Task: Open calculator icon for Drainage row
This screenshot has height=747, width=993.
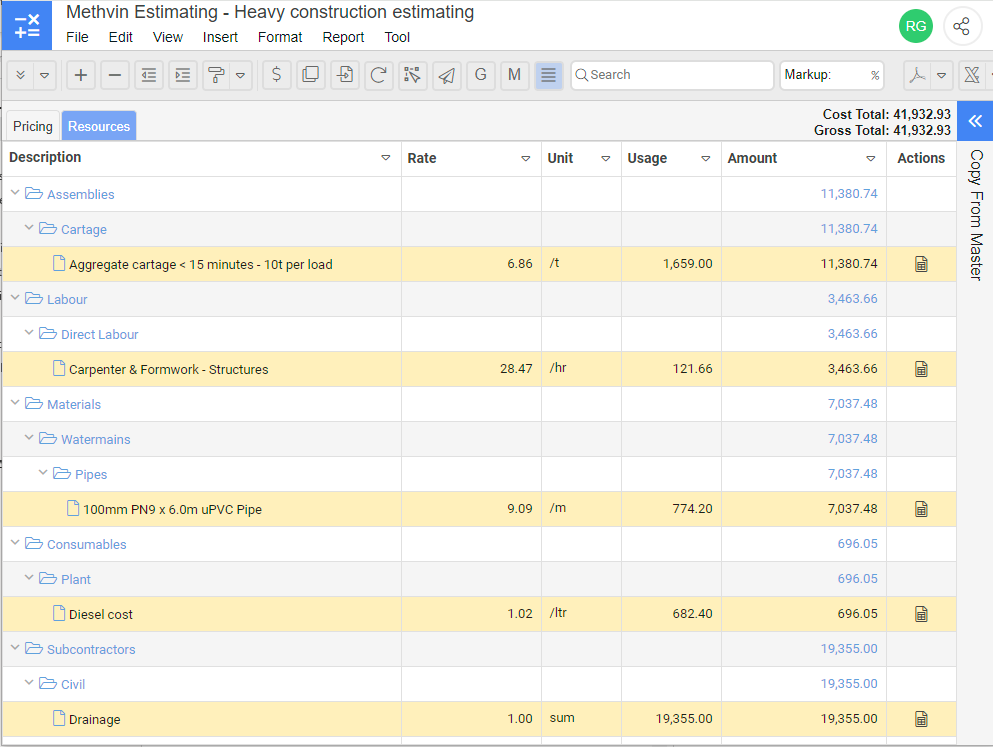Action: 921,719
